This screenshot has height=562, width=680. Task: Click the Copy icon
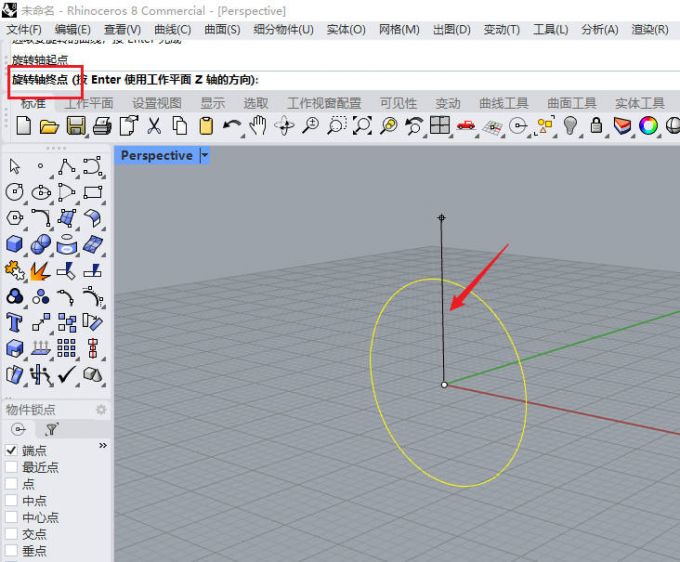180,126
